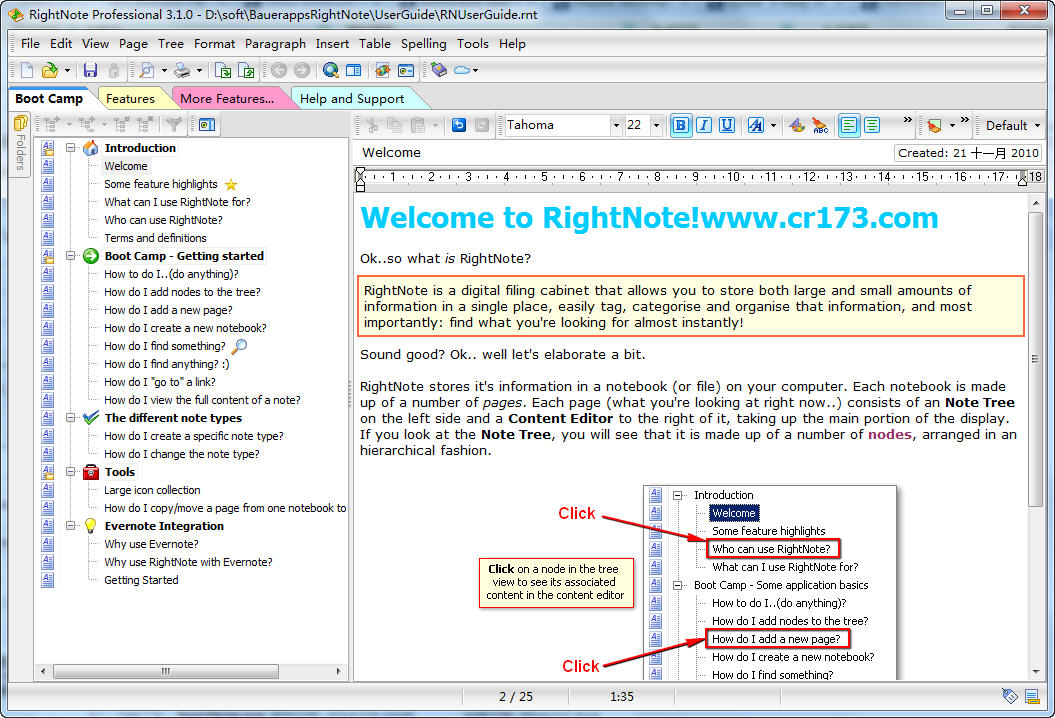The width and height of the screenshot is (1055, 718).
Task: Click the highlighter marker icon
Action: 934,125
